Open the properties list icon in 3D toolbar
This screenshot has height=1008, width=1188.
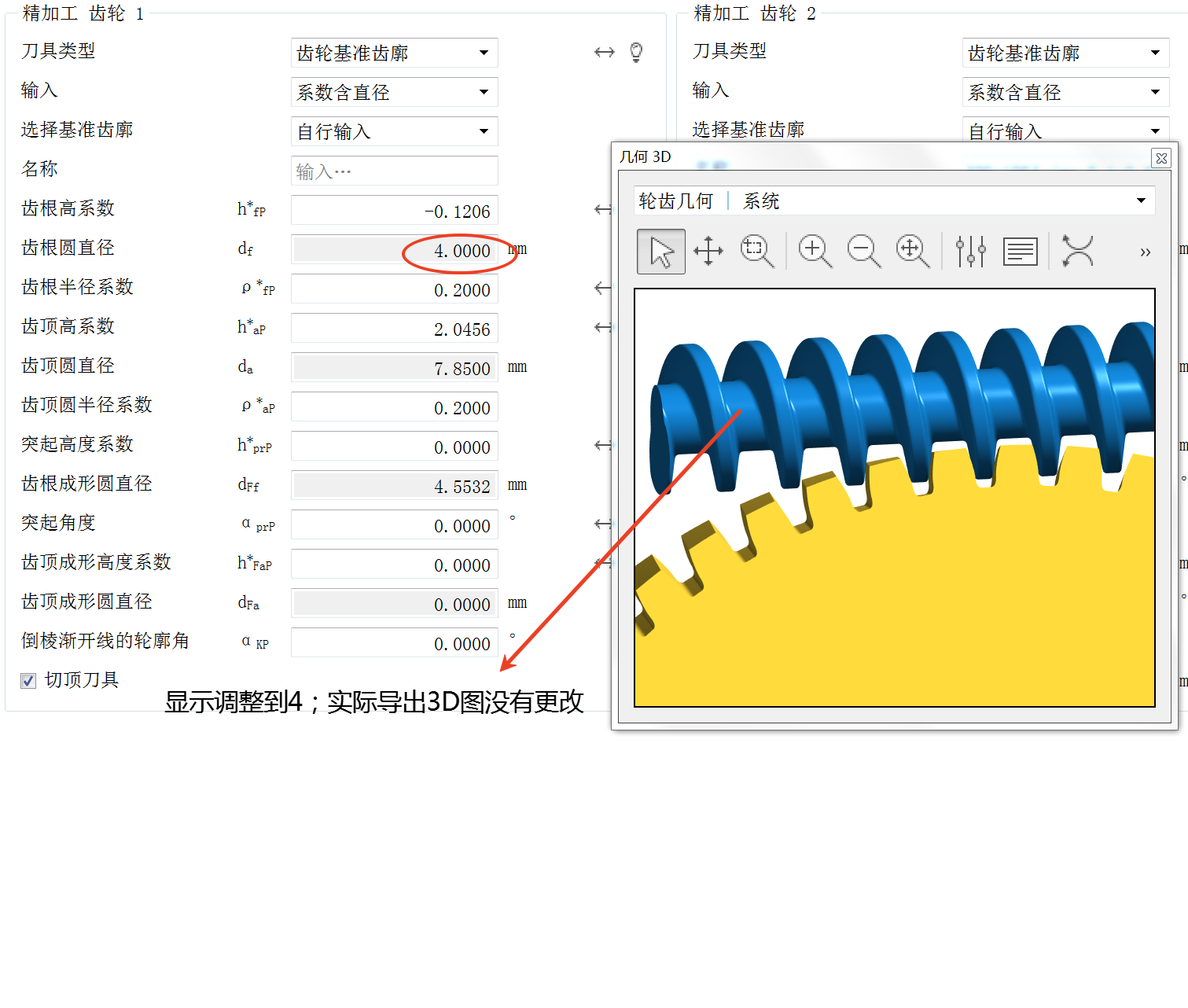[1021, 252]
